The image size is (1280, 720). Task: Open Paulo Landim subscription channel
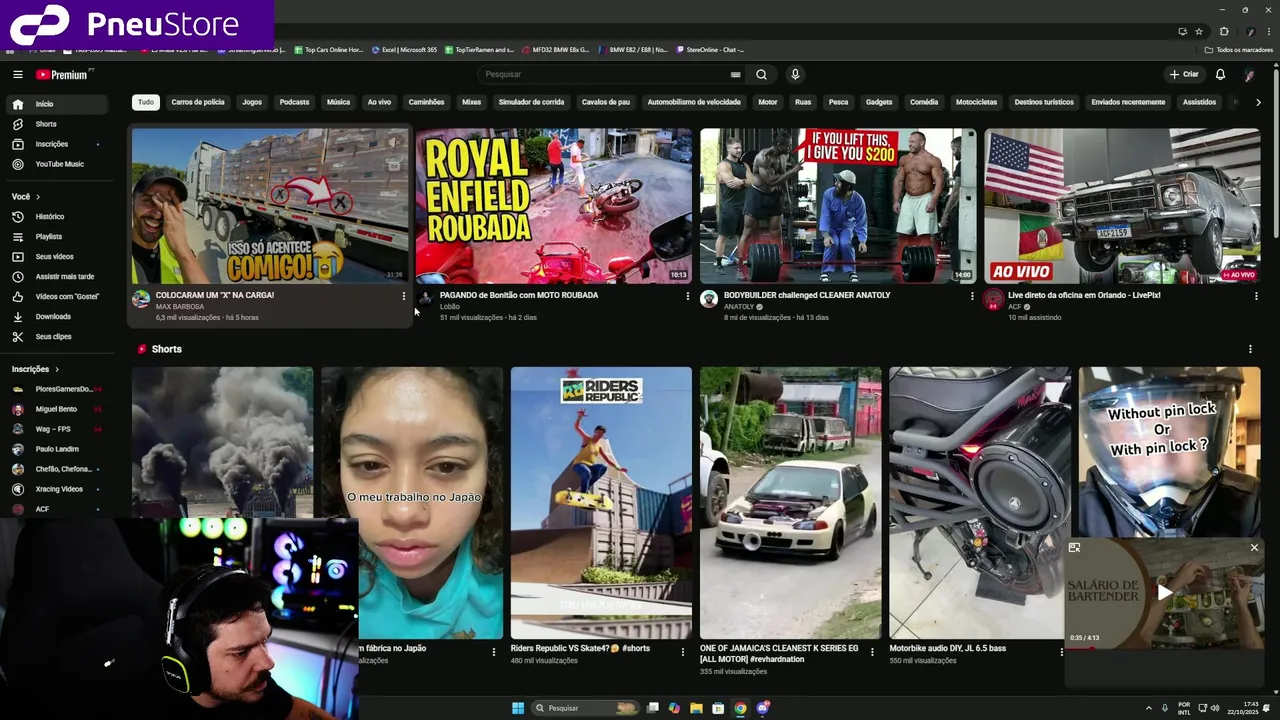pyautogui.click(x=56, y=449)
